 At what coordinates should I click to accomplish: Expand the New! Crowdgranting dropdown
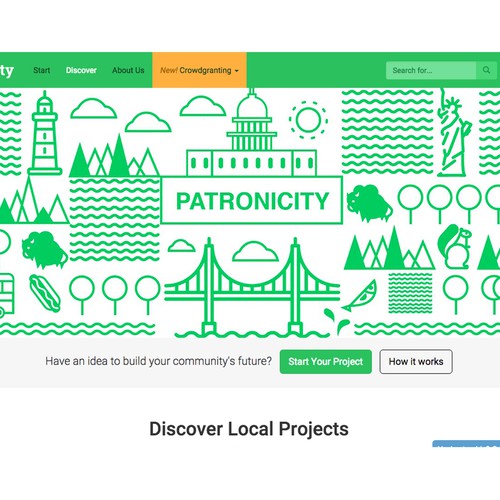coord(199,70)
